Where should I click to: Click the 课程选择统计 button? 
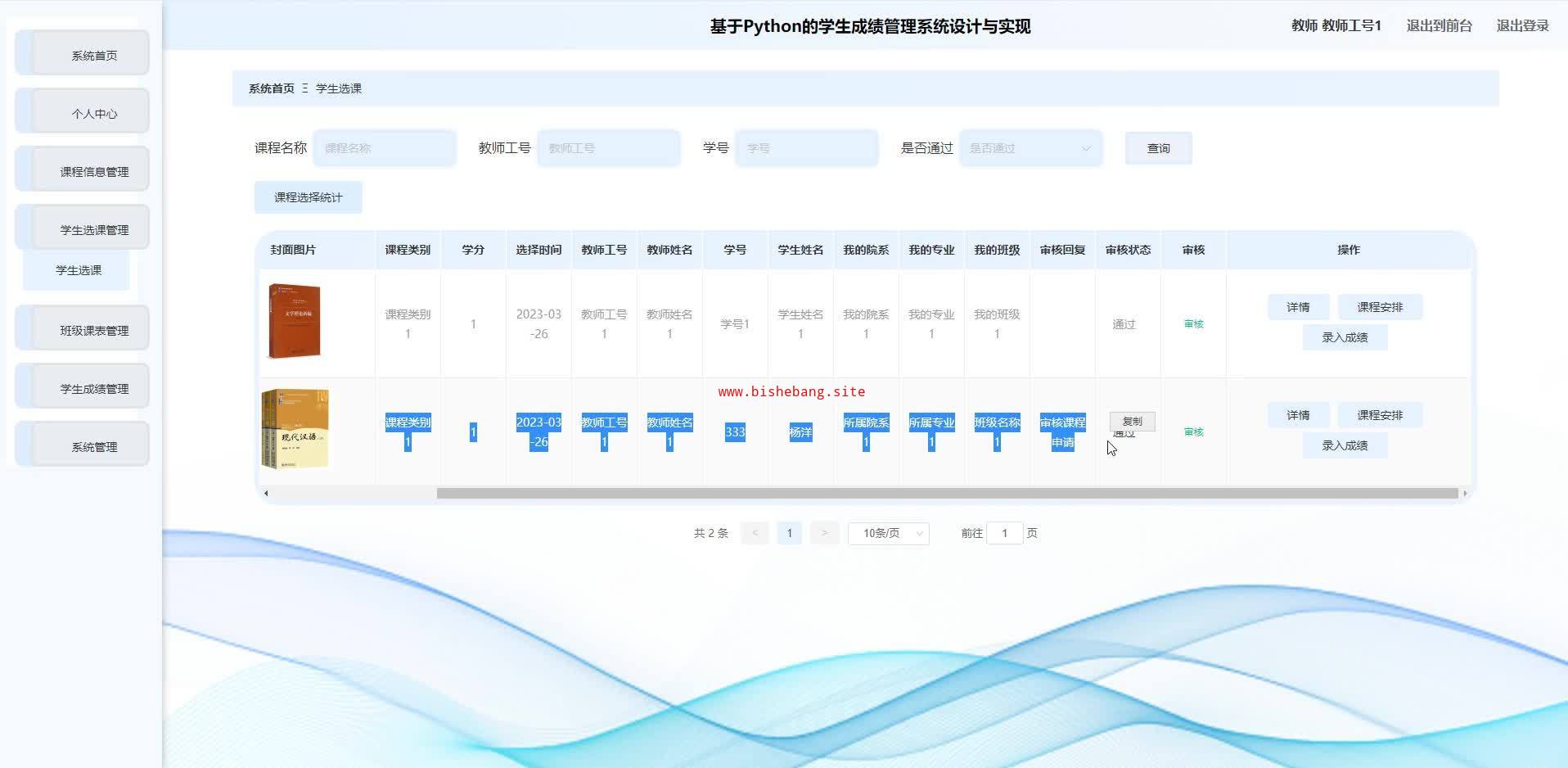[x=308, y=197]
